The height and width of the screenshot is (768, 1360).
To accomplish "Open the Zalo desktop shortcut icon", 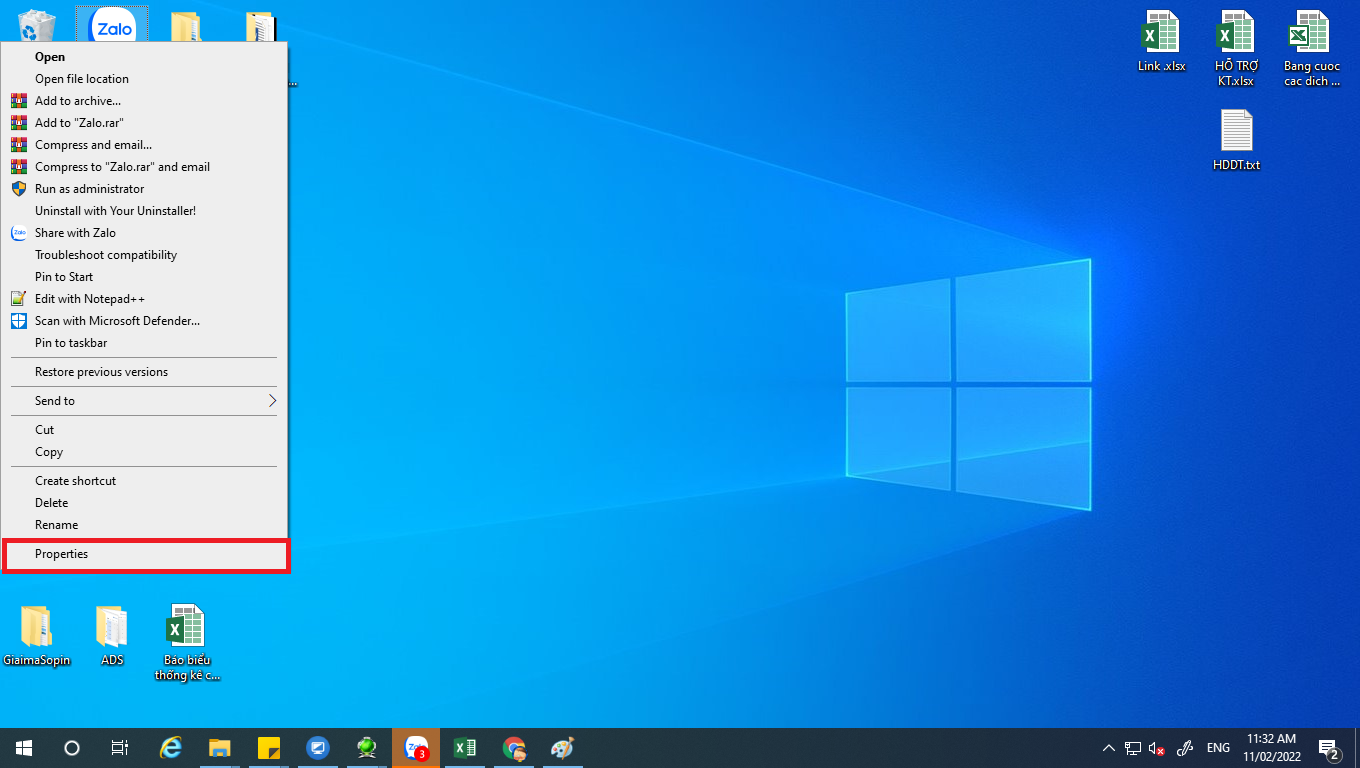I will [x=112, y=26].
